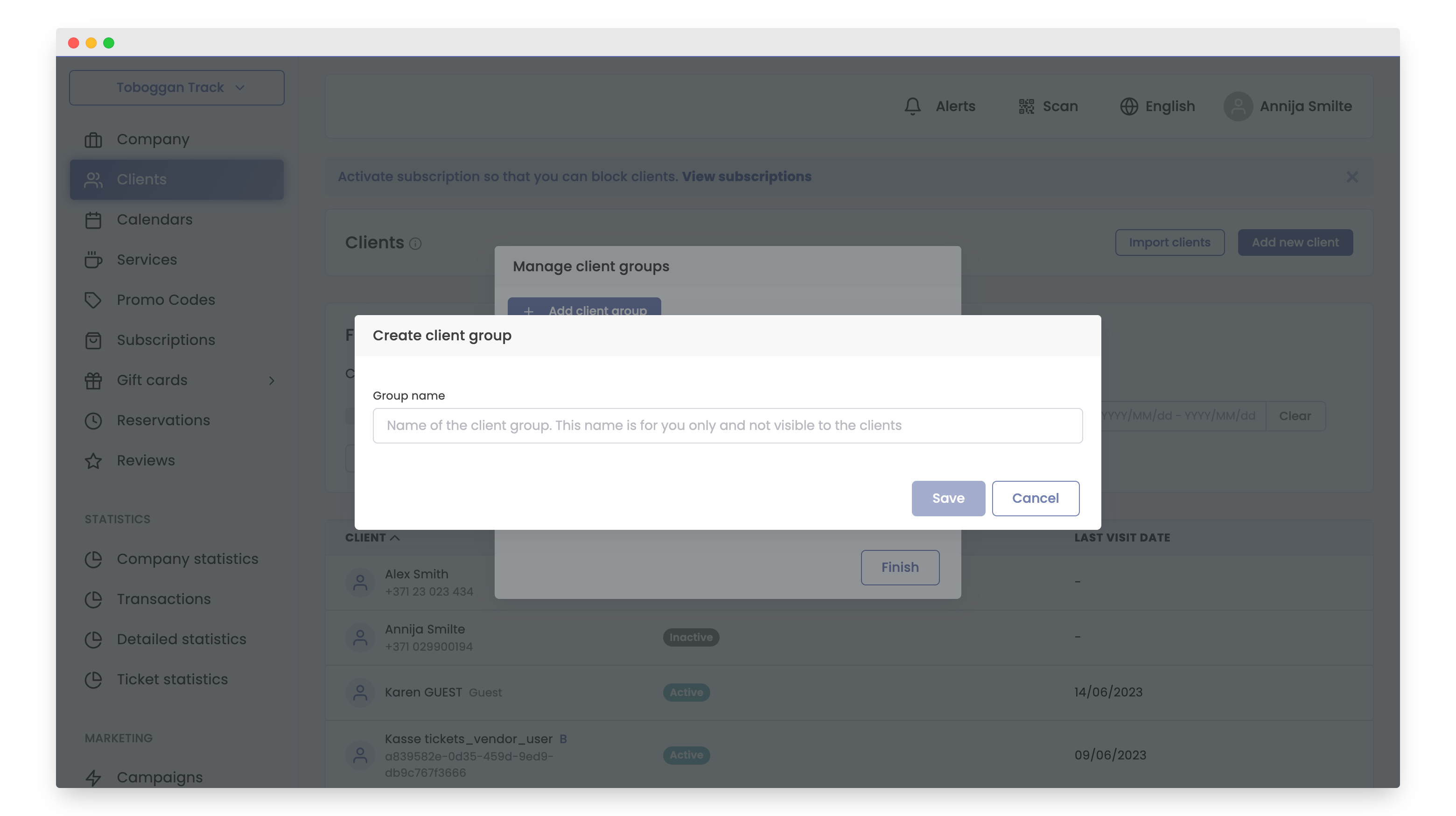Click the English language globe icon

coord(1128,106)
